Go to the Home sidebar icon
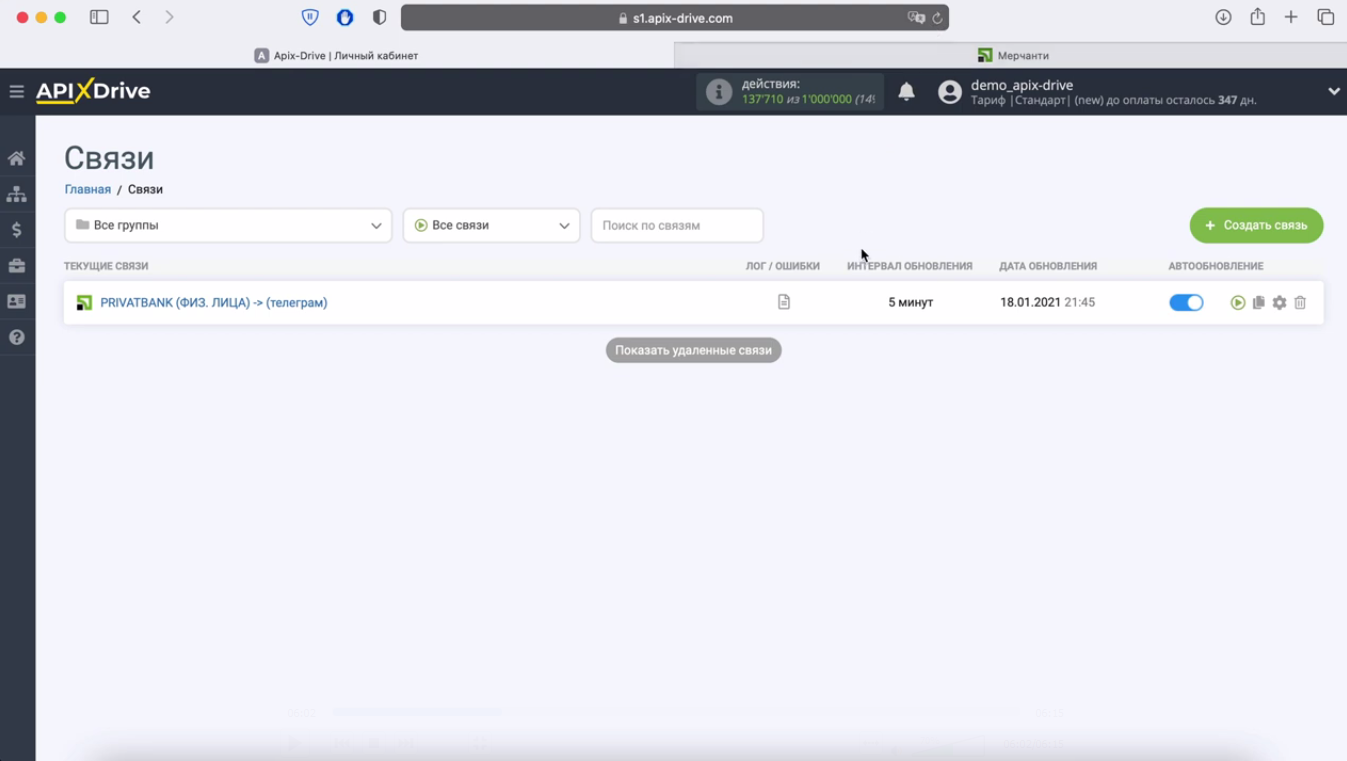The width and height of the screenshot is (1347, 761). click(x=17, y=158)
